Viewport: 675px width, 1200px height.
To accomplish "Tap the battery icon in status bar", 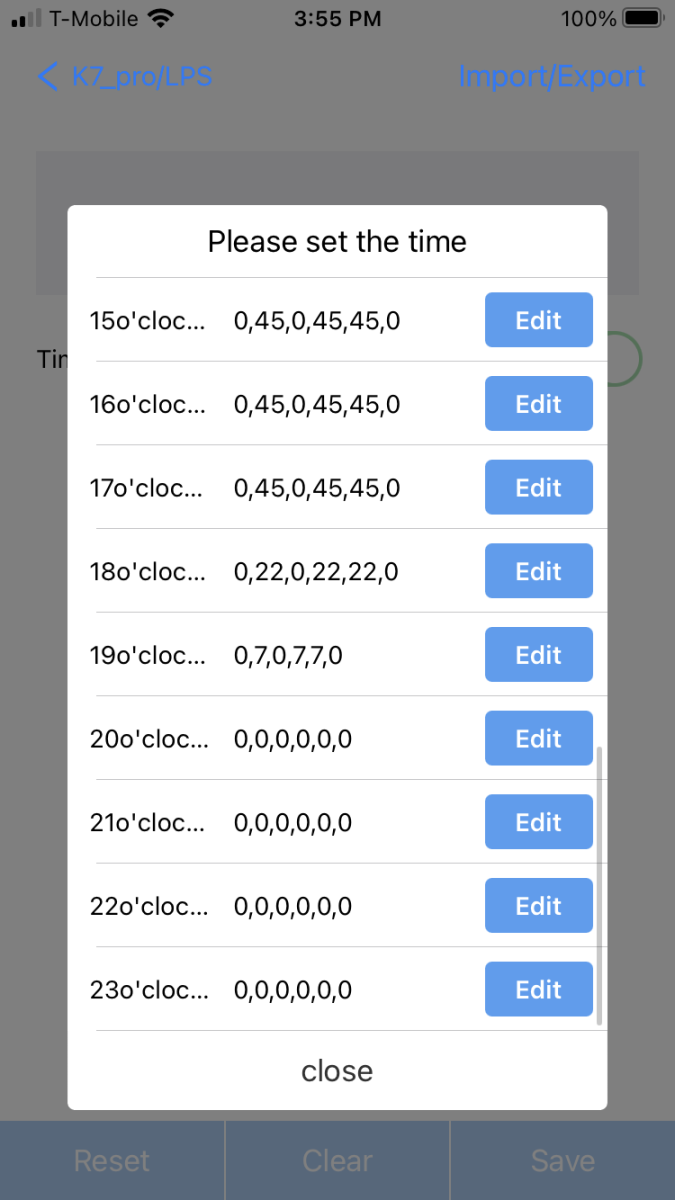I will 642,18.
